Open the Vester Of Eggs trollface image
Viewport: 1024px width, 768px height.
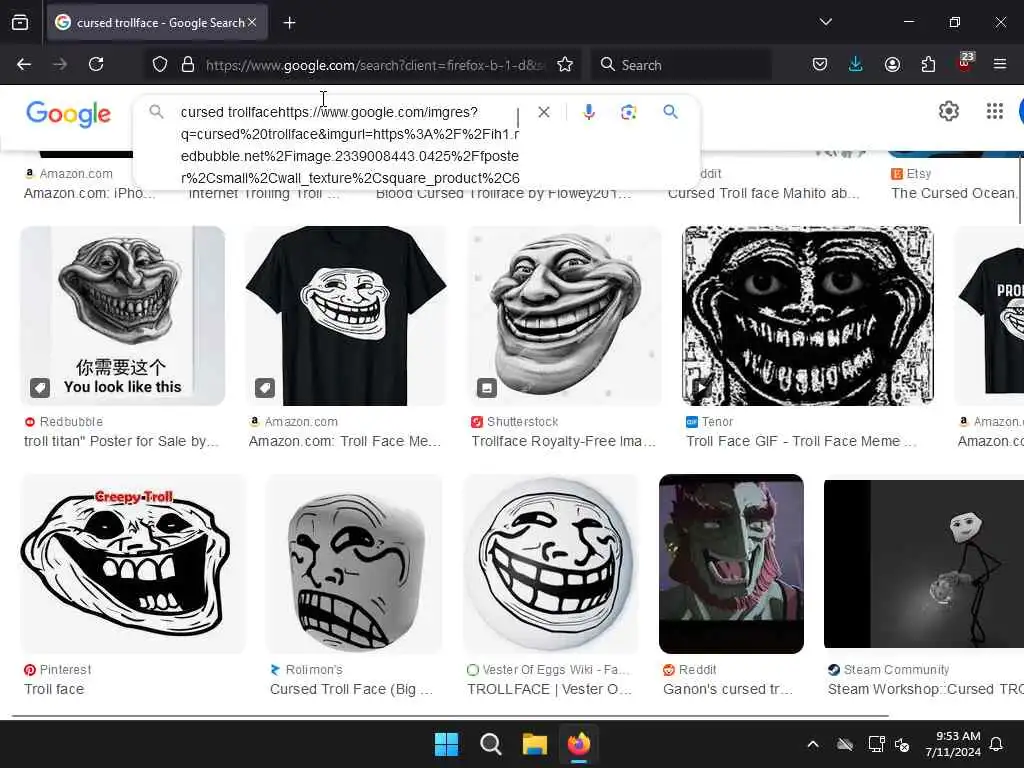coord(551,564)
